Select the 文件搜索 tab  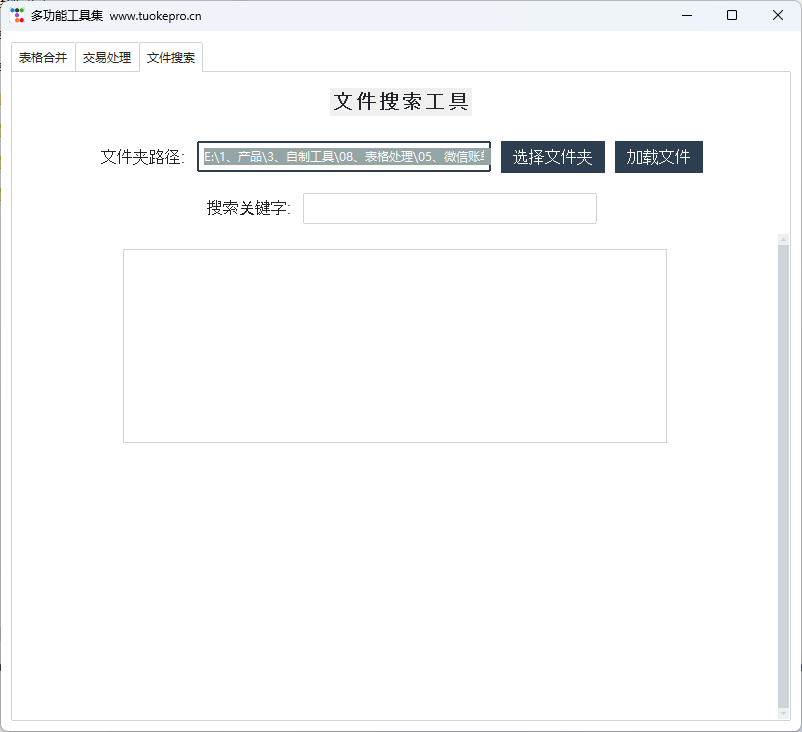point(171,57)
